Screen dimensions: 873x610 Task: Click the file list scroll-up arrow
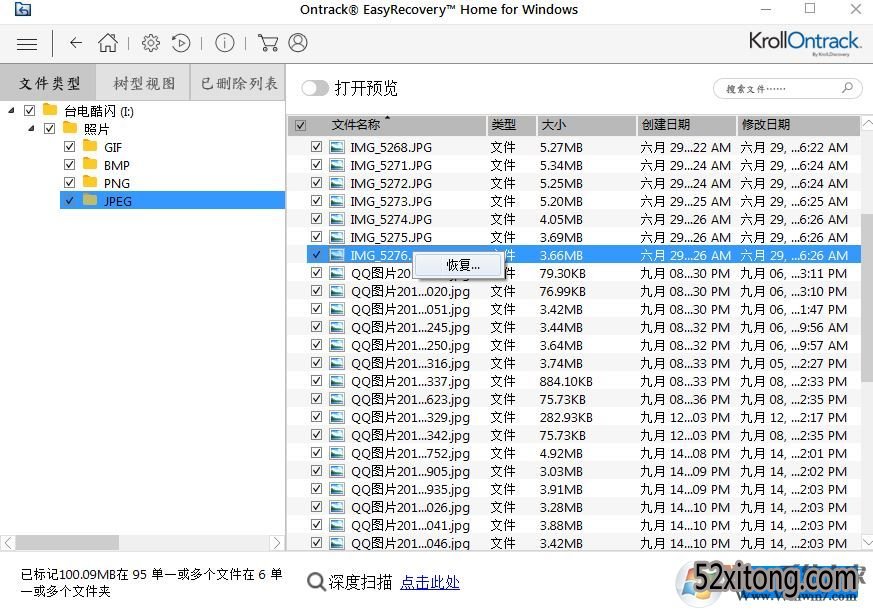(x=867, y=124)
